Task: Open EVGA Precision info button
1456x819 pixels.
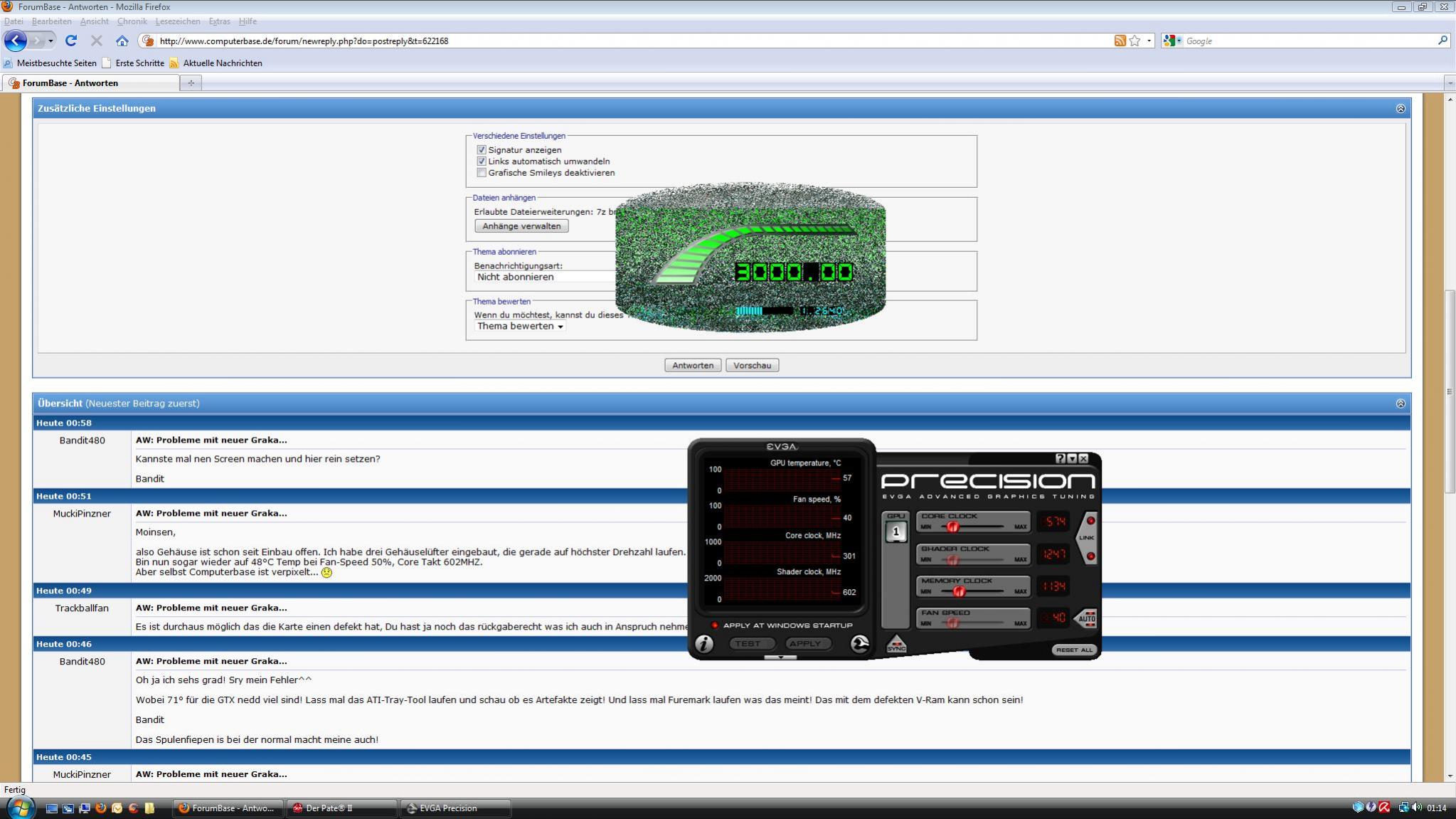Action: 703,644
